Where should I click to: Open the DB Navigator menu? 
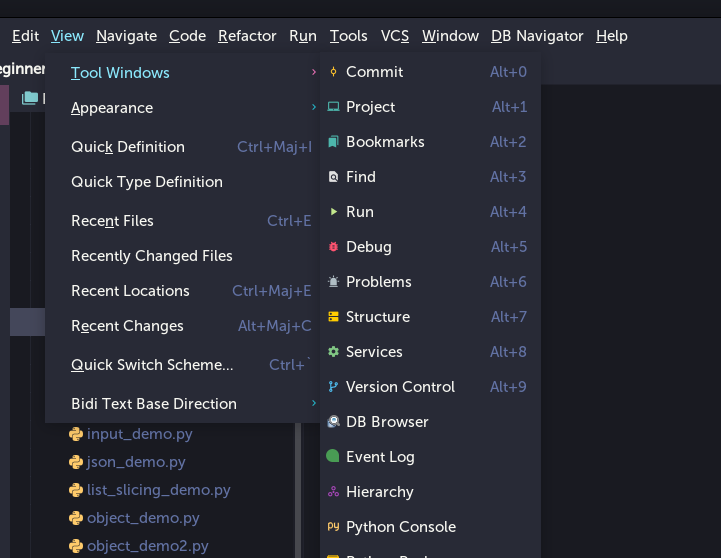[537, 36]
